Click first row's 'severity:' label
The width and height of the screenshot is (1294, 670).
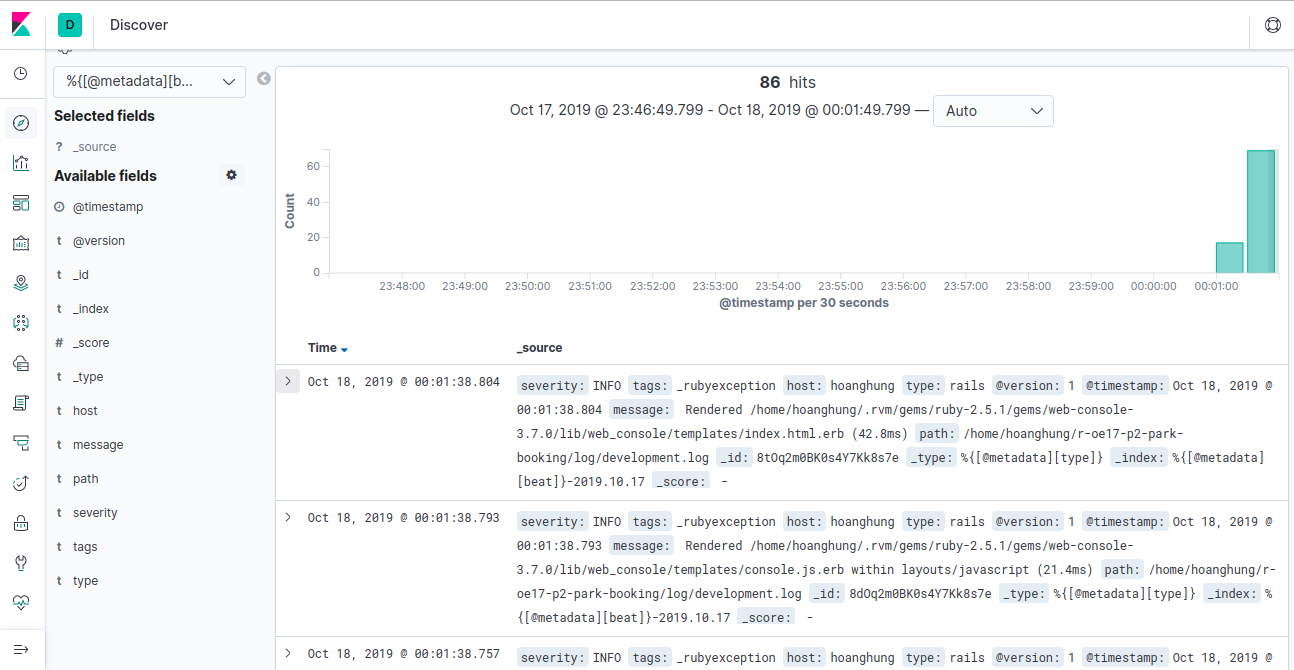point(552,385)
